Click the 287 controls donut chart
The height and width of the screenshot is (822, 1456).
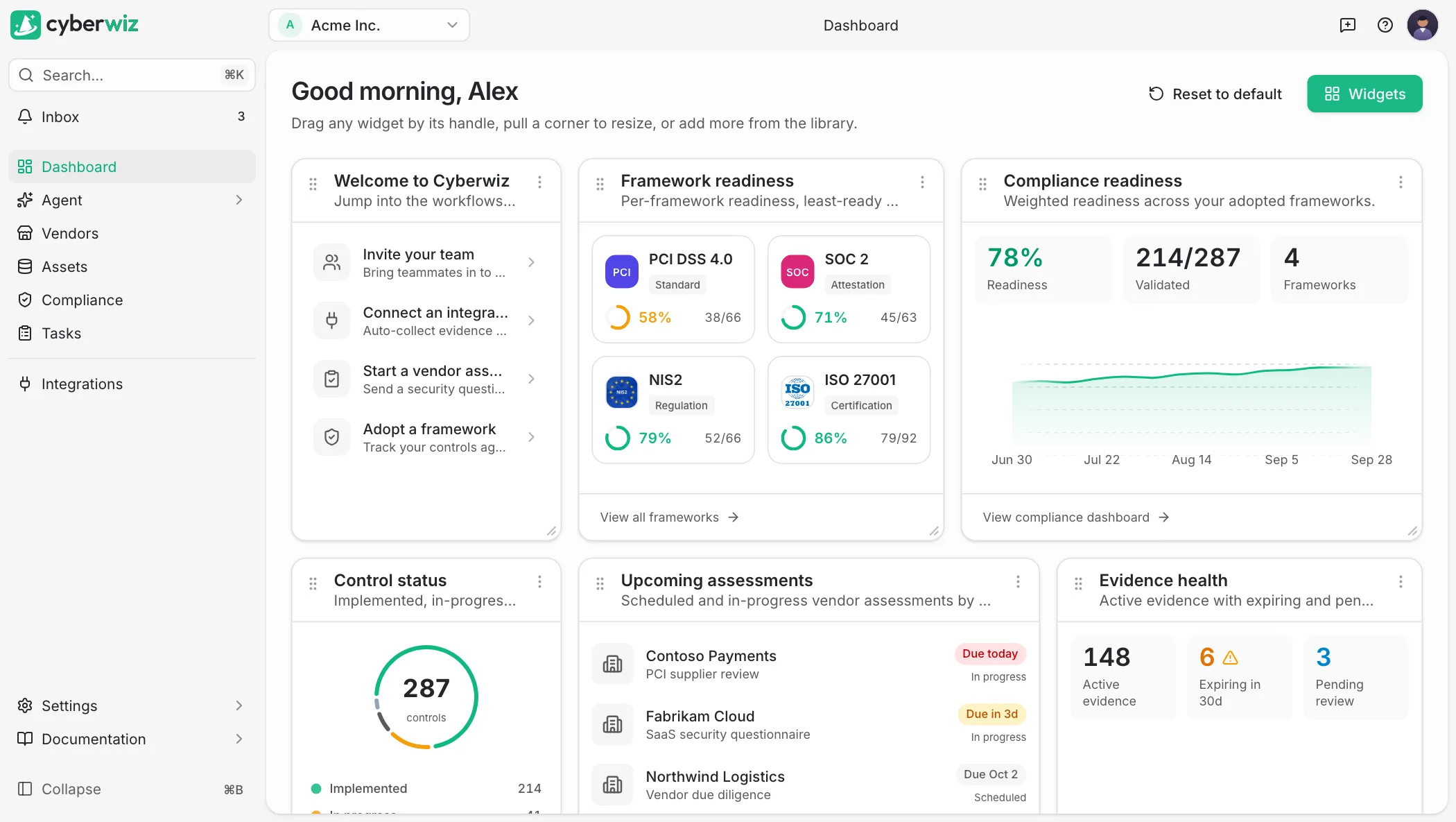point(426,698)
